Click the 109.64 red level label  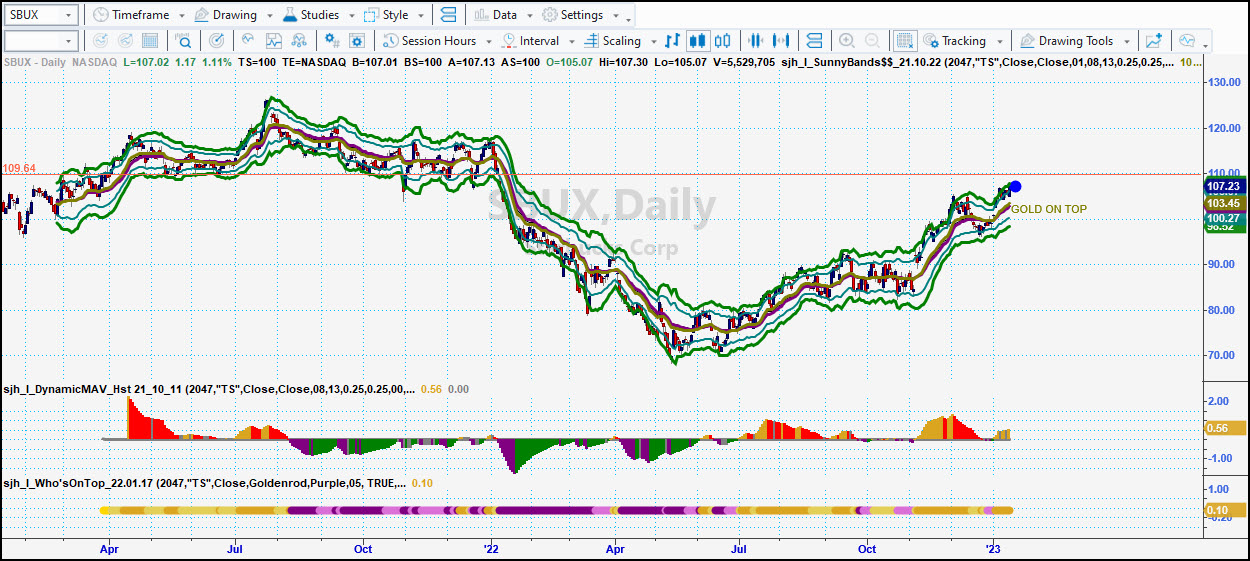click(19, 168)
